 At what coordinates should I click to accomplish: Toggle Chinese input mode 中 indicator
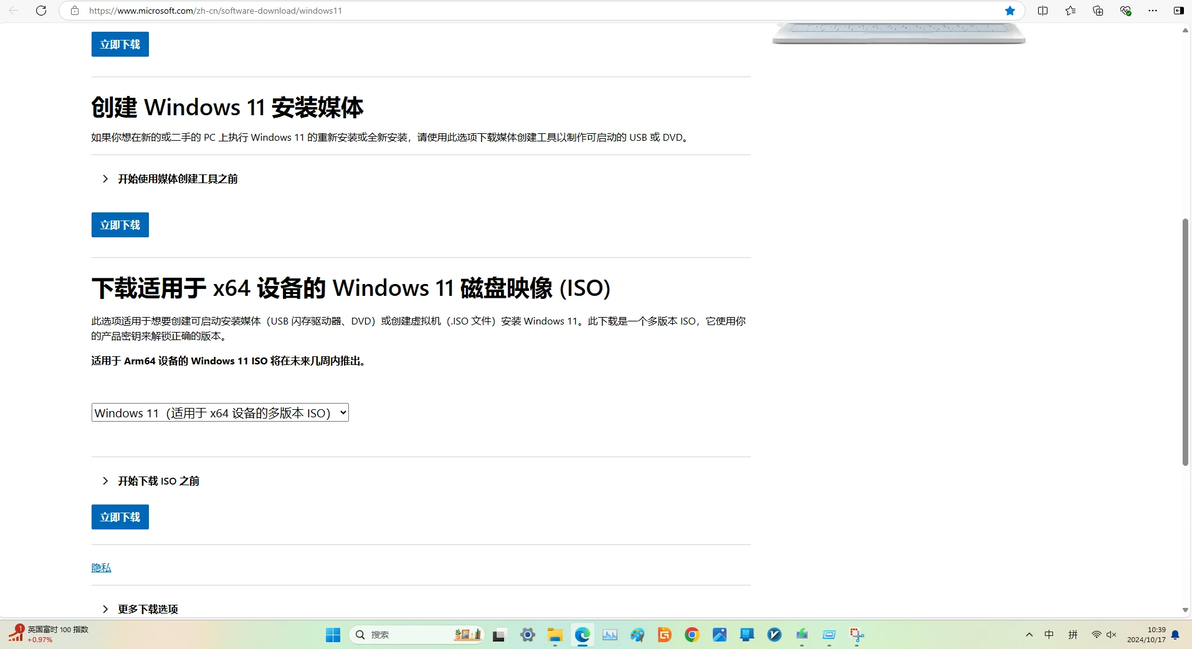pyautogui.click(x=1049, y=635)
